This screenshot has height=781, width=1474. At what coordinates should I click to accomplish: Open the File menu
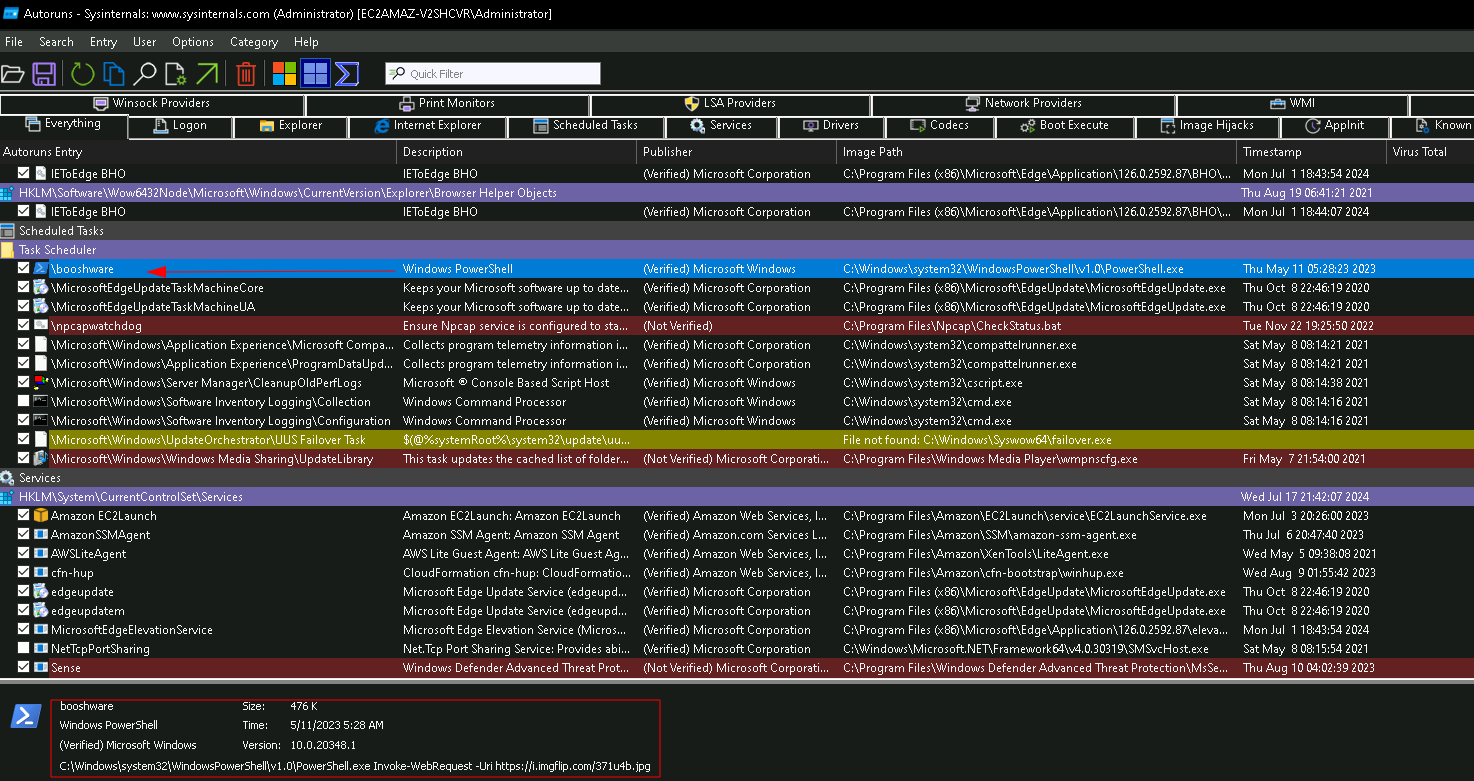point(14,42)
